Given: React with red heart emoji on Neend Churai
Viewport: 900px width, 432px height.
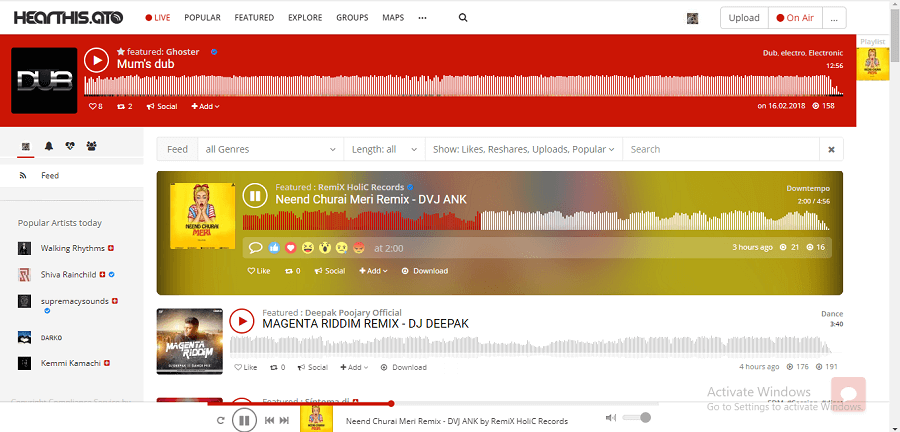Looking at the screenshot, I should [291, 248].
